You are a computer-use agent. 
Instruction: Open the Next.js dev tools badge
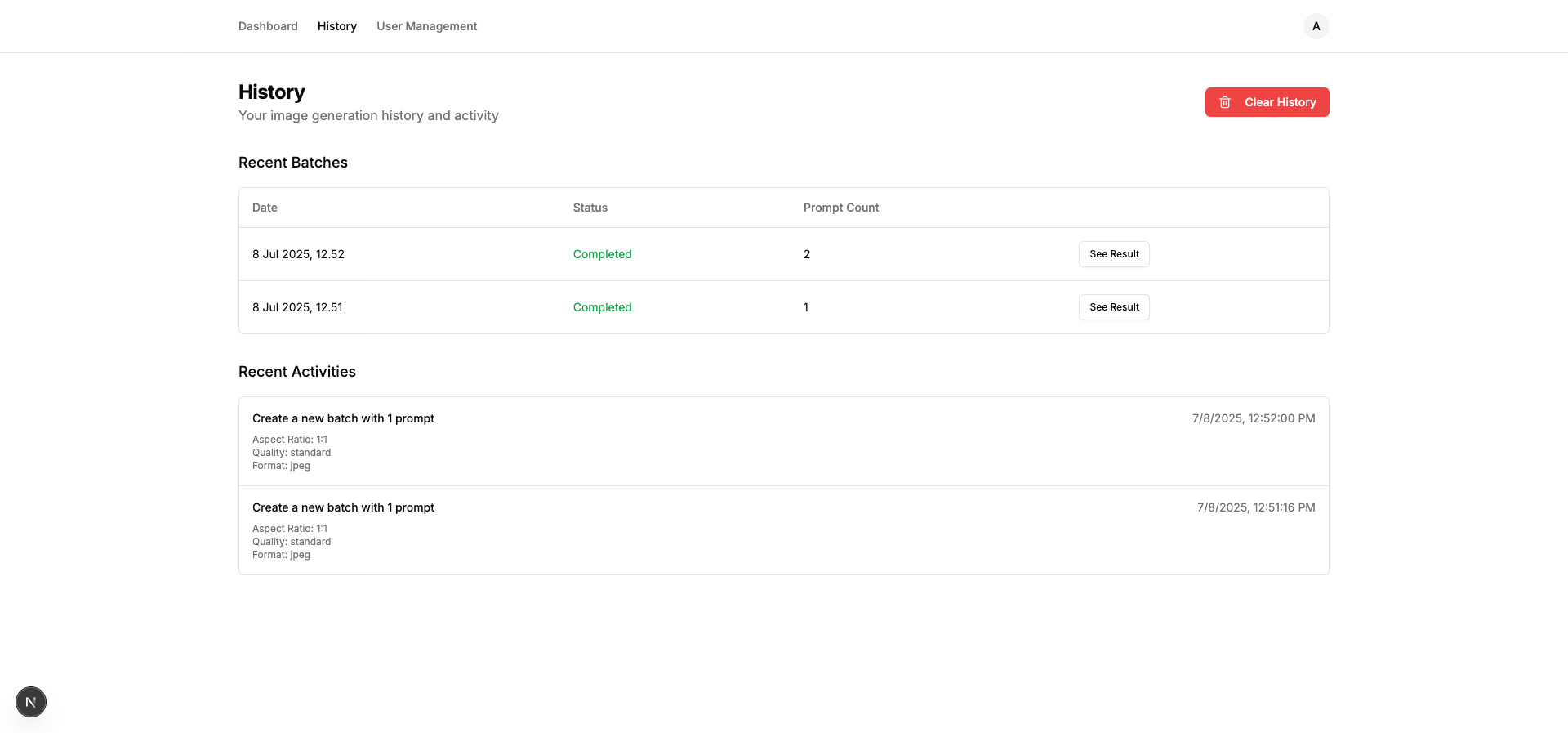click(31, 702)
